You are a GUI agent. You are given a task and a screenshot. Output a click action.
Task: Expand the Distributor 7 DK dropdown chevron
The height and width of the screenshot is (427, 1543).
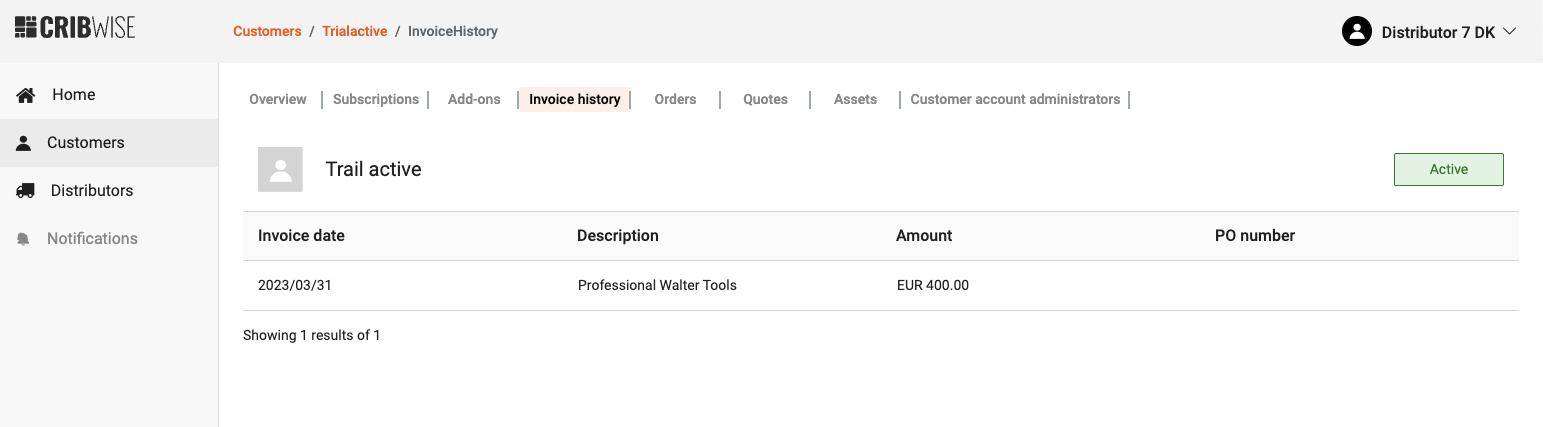pos(1510,32)
